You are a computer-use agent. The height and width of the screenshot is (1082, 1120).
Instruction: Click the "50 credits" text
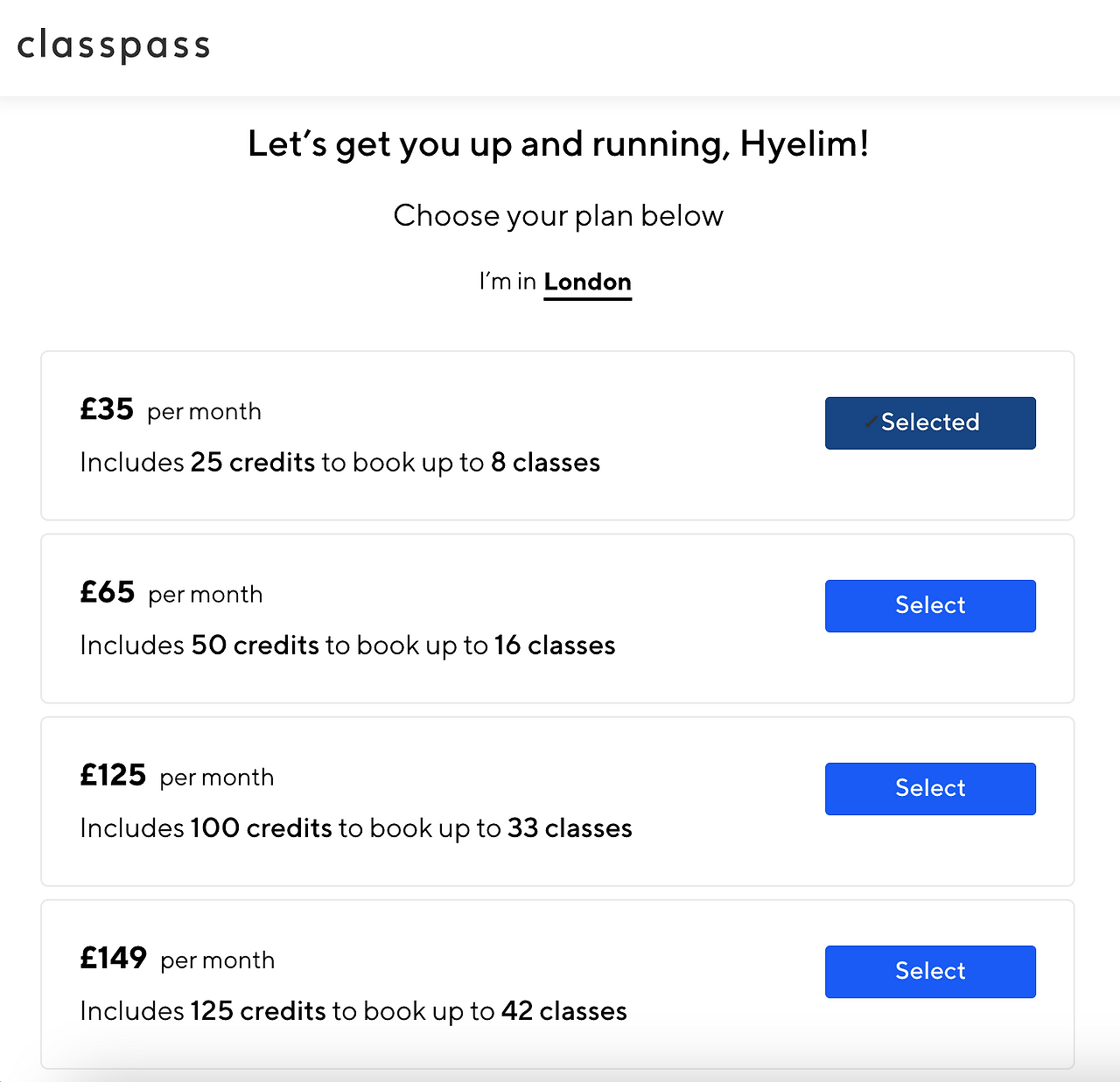255,645
